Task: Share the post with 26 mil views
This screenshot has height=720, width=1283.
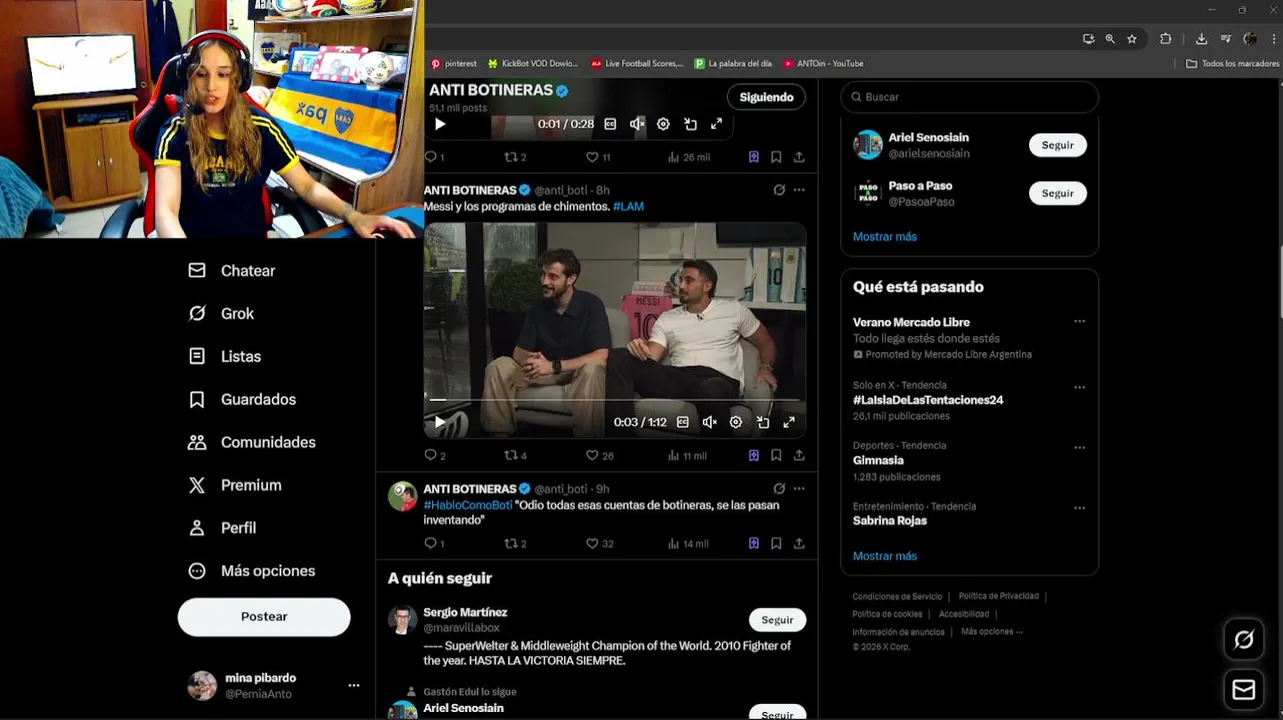Action: pos(799,157)
